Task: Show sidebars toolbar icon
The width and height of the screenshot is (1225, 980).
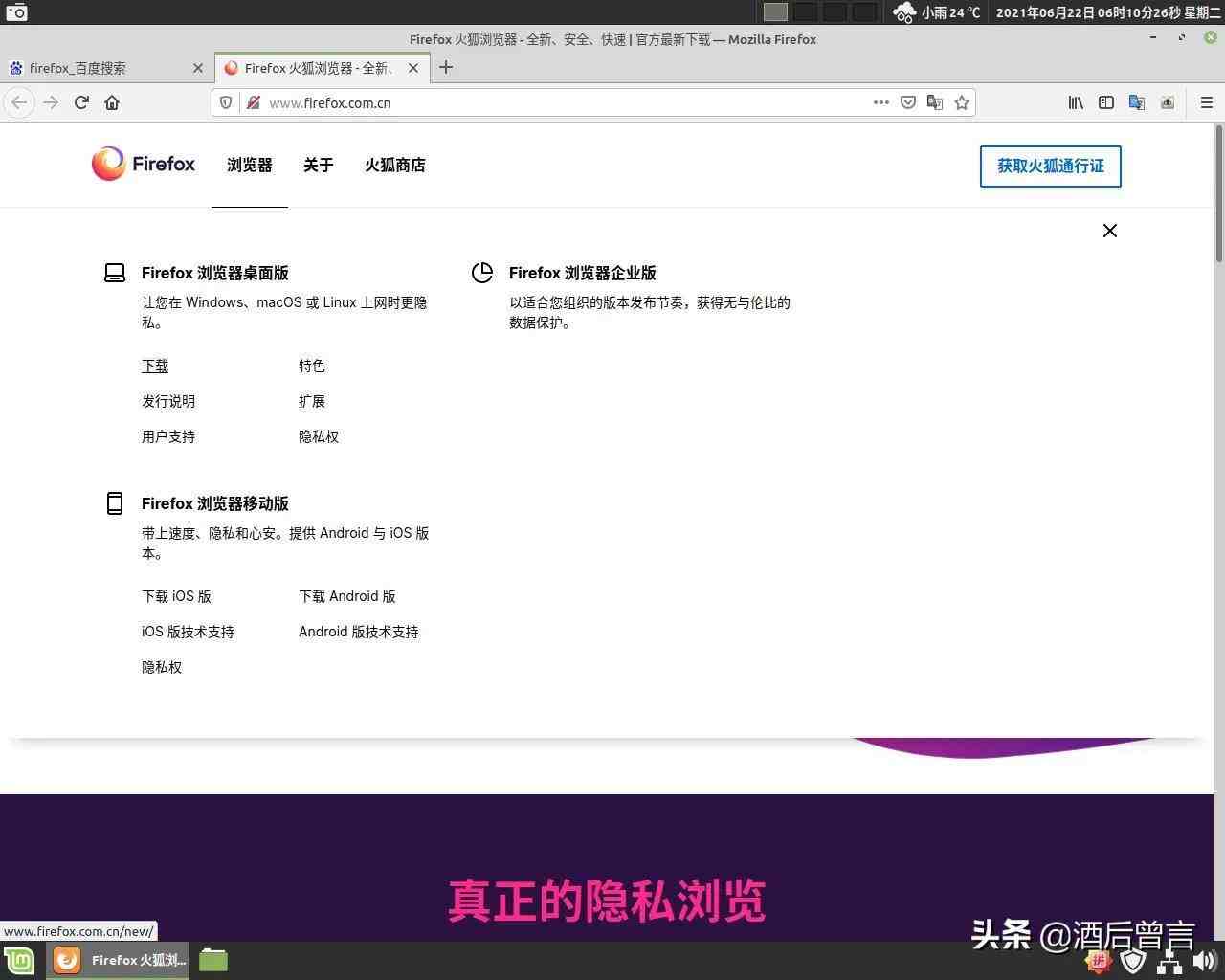Action: click(x=1106, y=102)
